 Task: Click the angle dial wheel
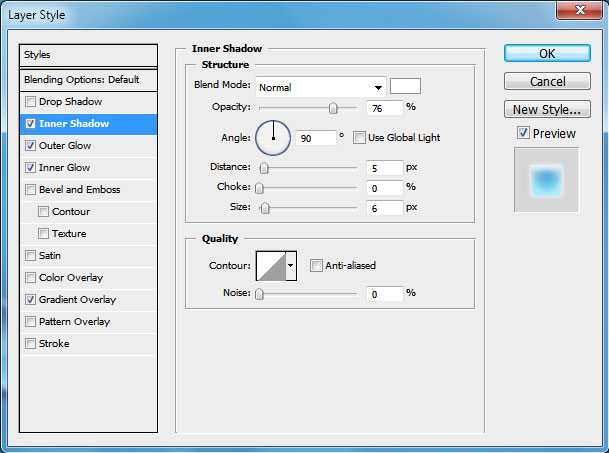pyautogui.click(x=273, y=138)
